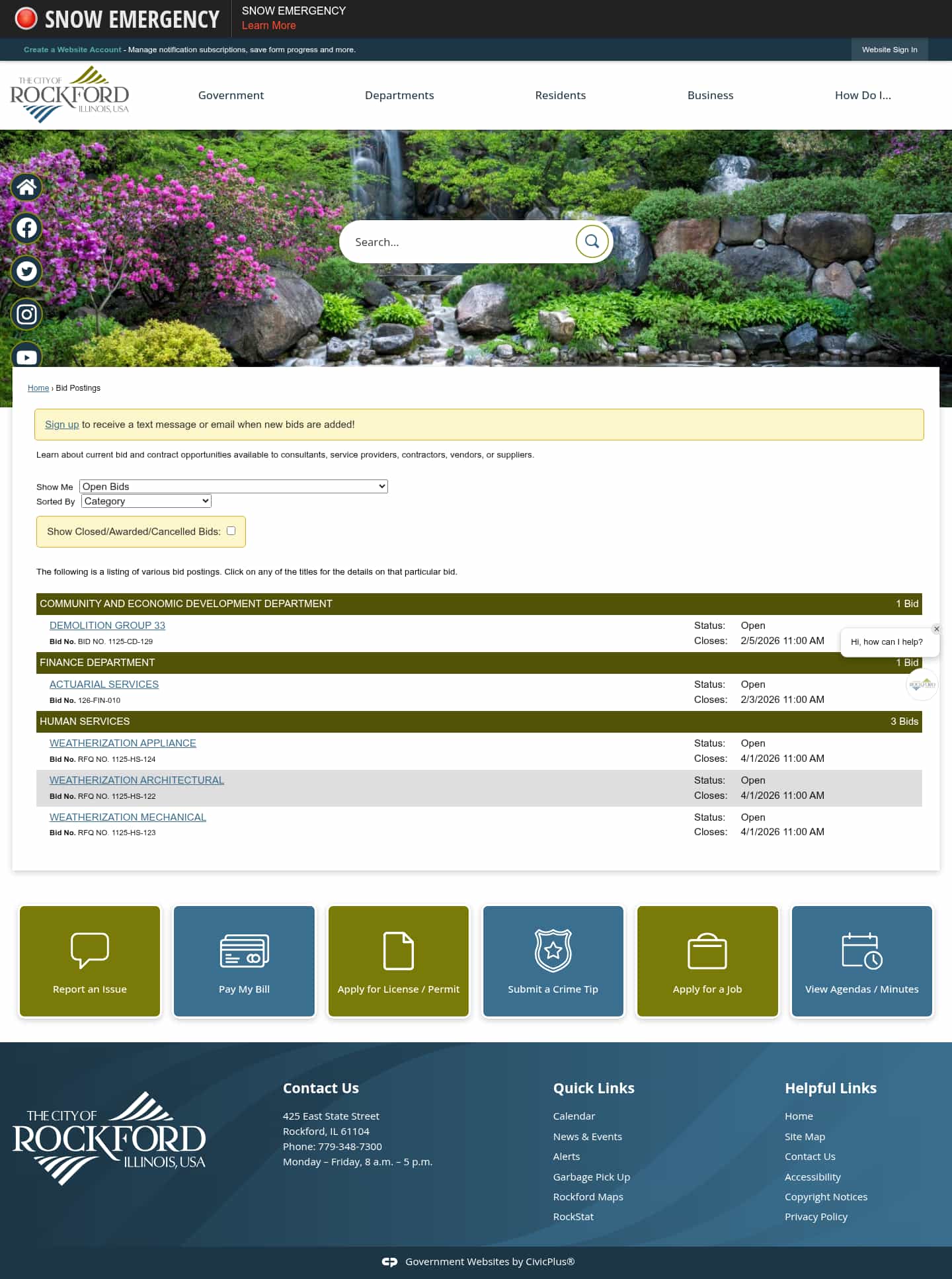Screen dimensions: 952x1279
Task: Open Privacy Policy helpful link
Action: 816,1217
